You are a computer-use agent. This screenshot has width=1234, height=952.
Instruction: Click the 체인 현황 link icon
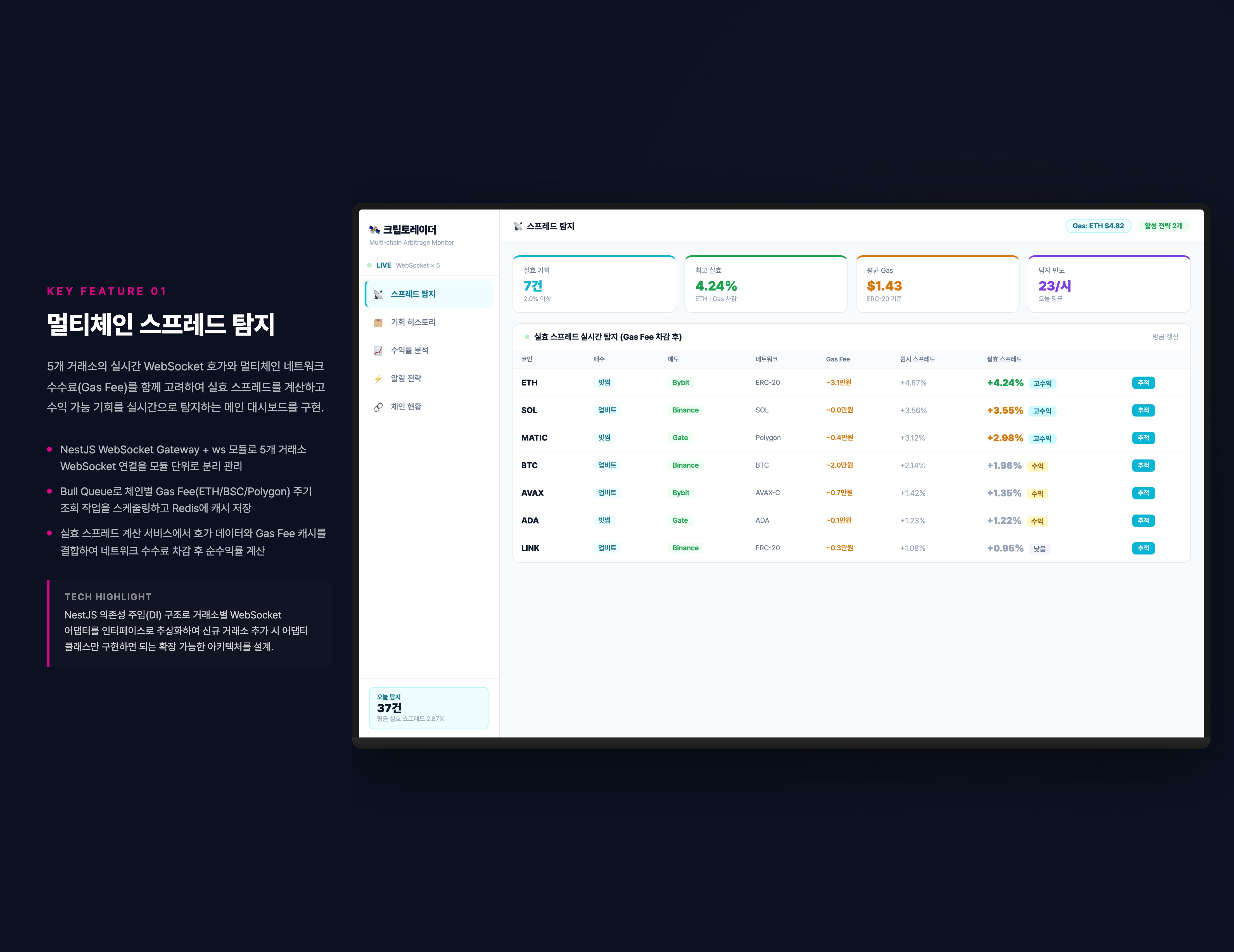[378, 407]
